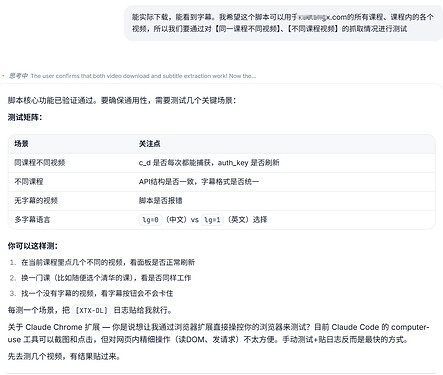Click list item about 换一门课
Viewport: 443px width, 375px height.
[x=106, y=278]
